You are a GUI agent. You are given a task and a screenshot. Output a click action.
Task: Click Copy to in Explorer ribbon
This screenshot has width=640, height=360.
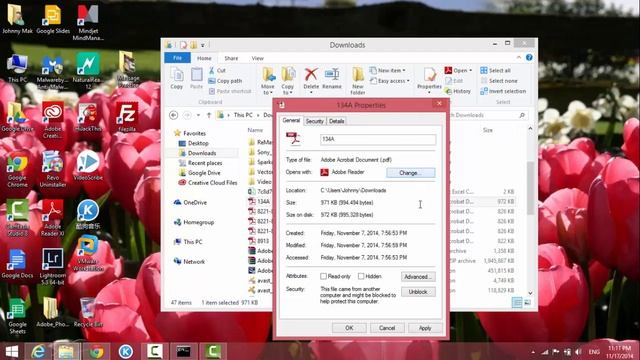pos(288,81)
